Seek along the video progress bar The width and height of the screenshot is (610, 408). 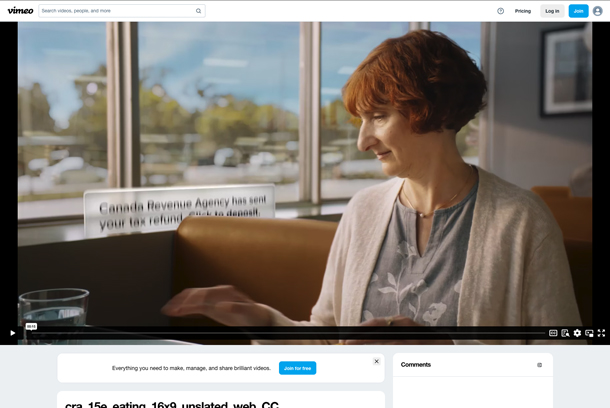tap(288, 333)
